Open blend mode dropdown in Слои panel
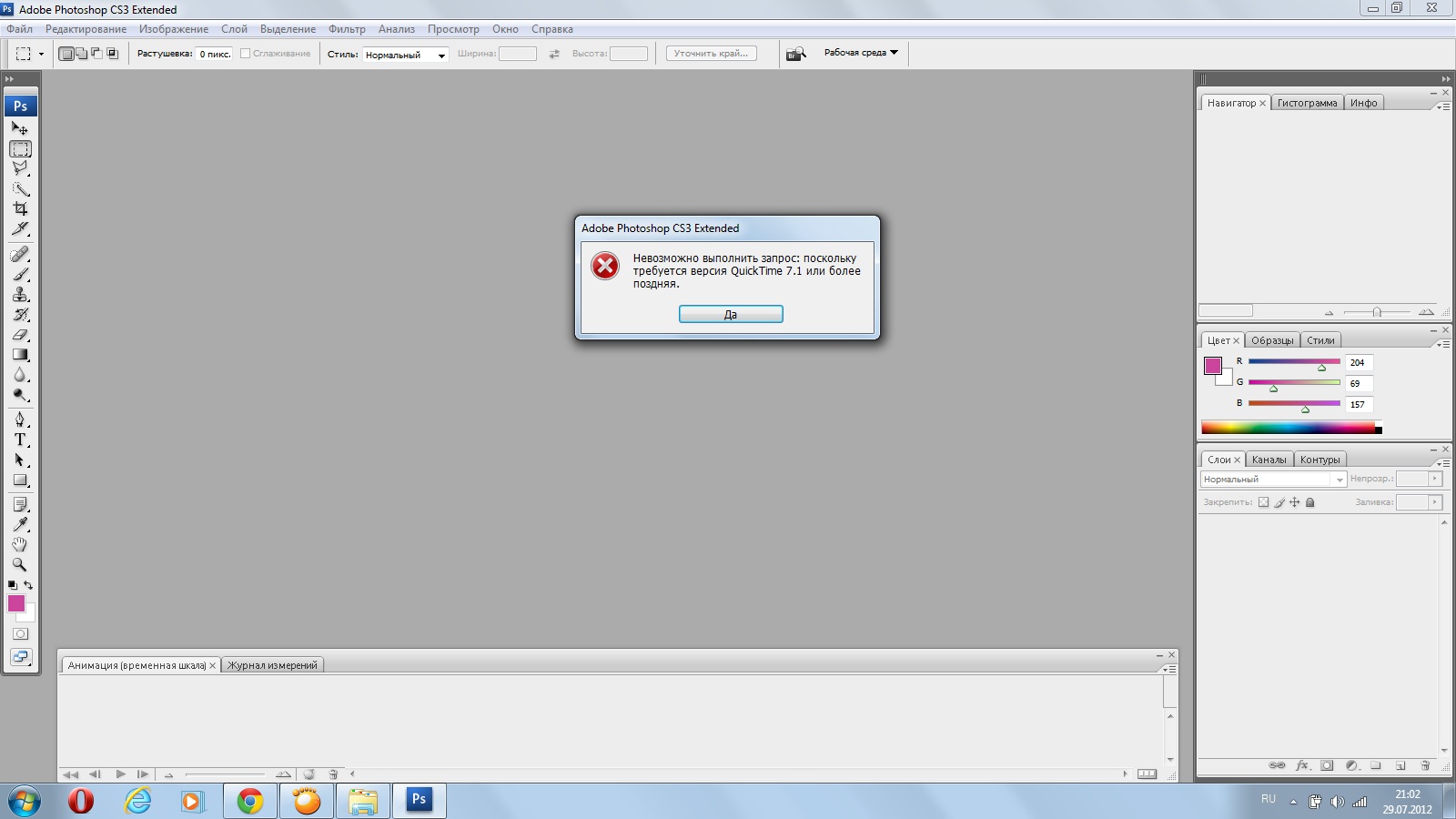1456x819 pixels. click(x=1273, y=480)
